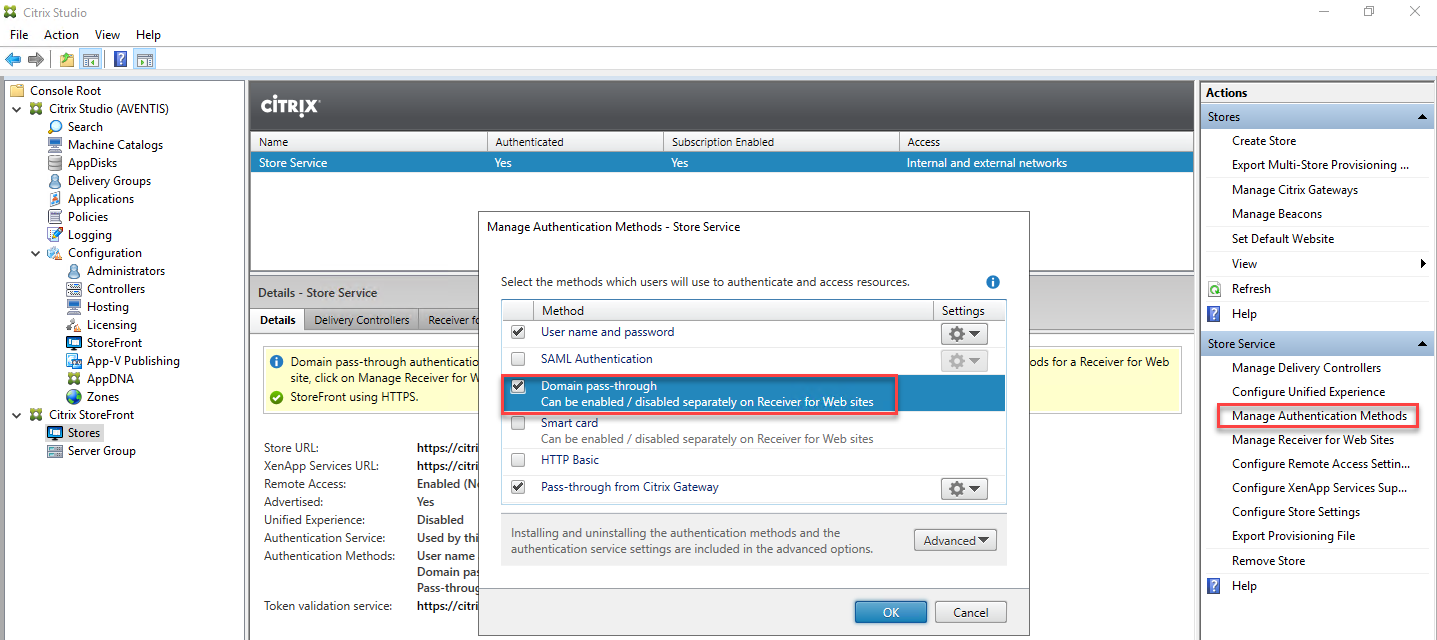Expand the View submenu arrow
1437x640 pixels.
pyautogui.click(x=1423, y=264)
